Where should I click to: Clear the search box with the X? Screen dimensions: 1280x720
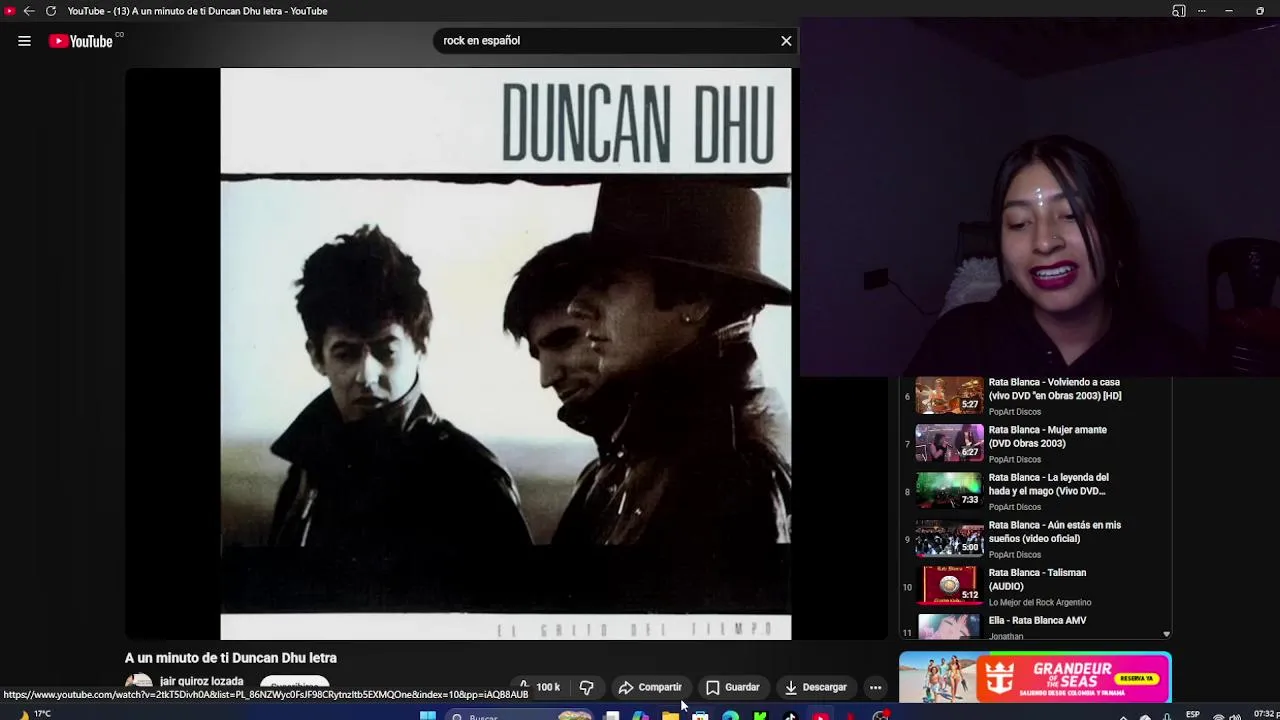point(786,41)
